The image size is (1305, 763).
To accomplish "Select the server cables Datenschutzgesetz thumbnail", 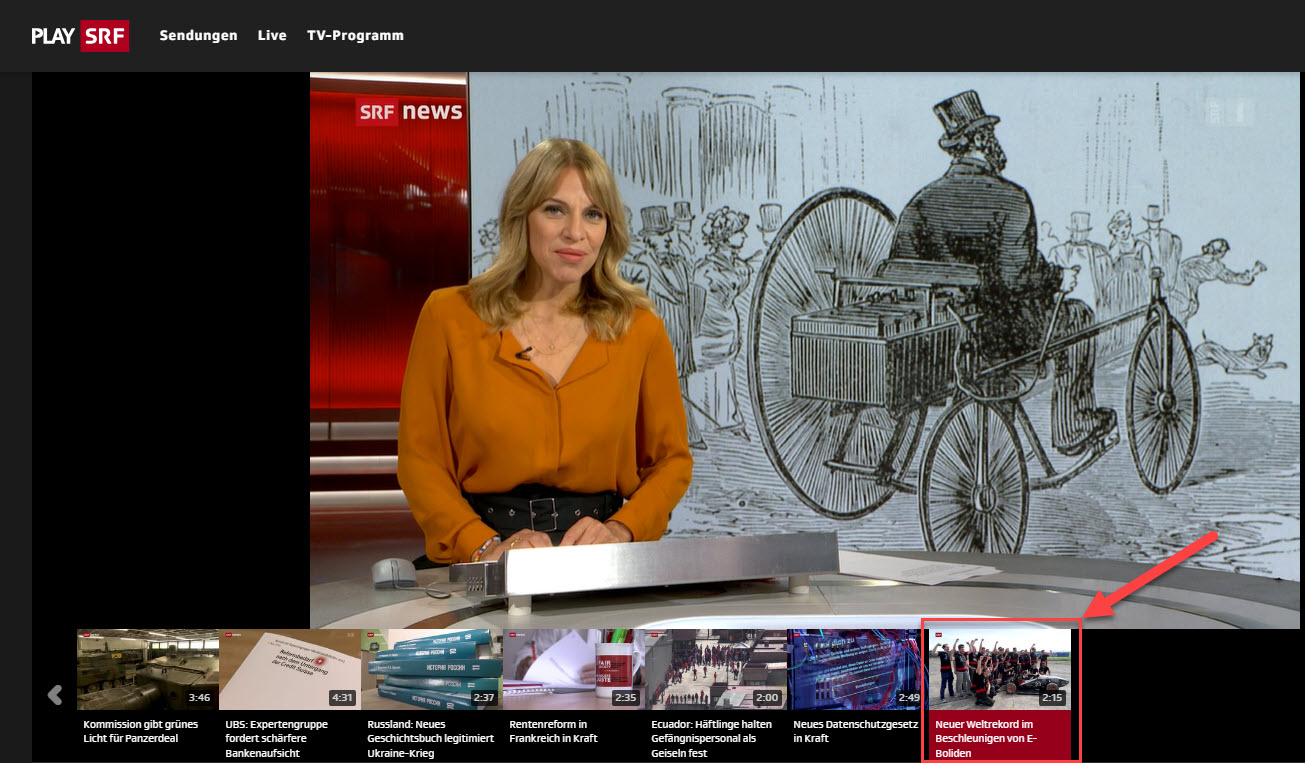I will pos(857,669).
